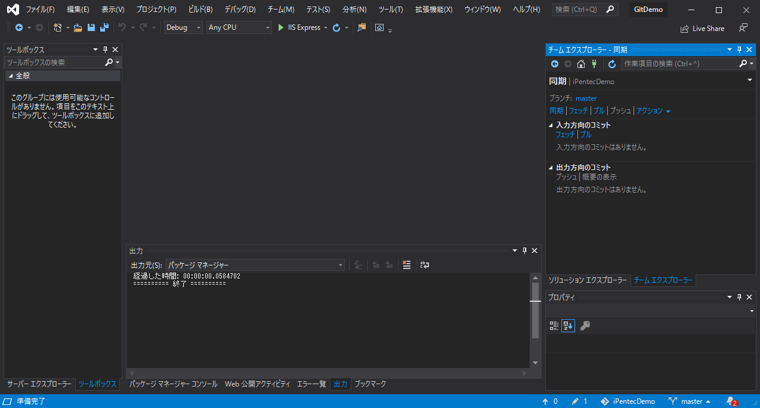The width and height of the screenshot is (760, 408).
Task: Click the Output panel vertical scrollbar thumb
Action: [535, 310]
